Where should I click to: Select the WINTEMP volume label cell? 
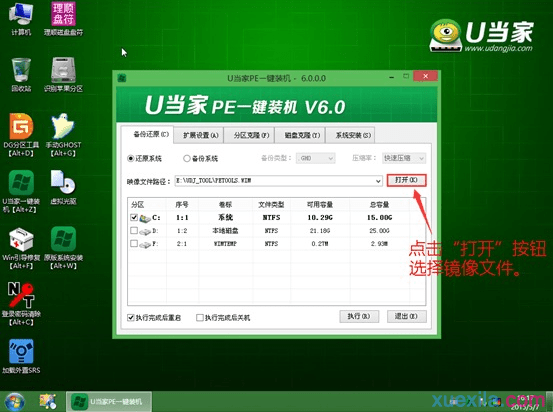click(225, 244)
